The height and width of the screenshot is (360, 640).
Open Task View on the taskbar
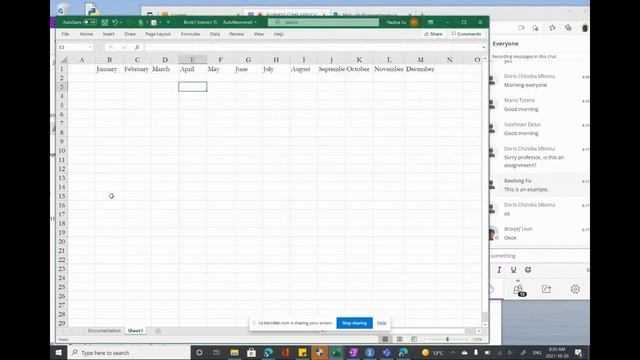point(216,352)
